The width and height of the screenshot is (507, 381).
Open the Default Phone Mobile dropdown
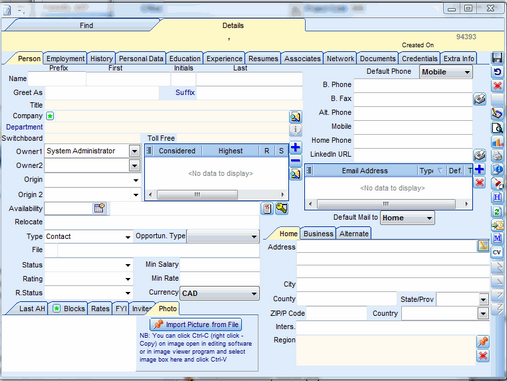pyautogui.click(x=446, y=72)
